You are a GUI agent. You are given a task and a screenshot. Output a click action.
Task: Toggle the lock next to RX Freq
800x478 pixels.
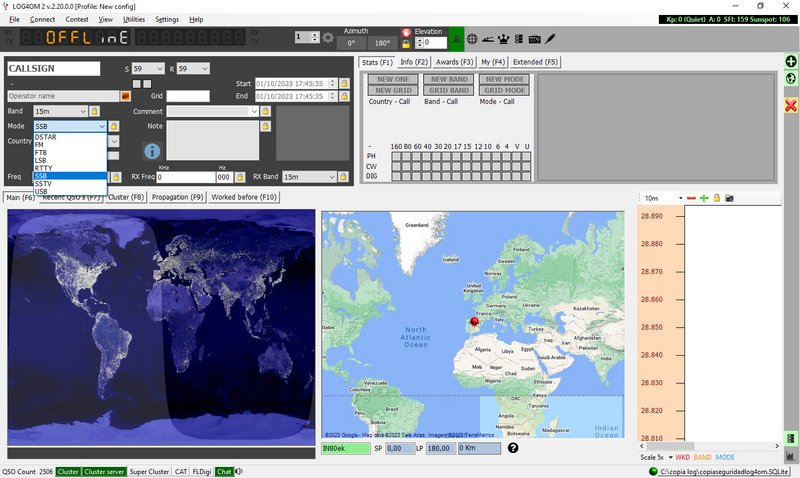[x=240, y=177]
